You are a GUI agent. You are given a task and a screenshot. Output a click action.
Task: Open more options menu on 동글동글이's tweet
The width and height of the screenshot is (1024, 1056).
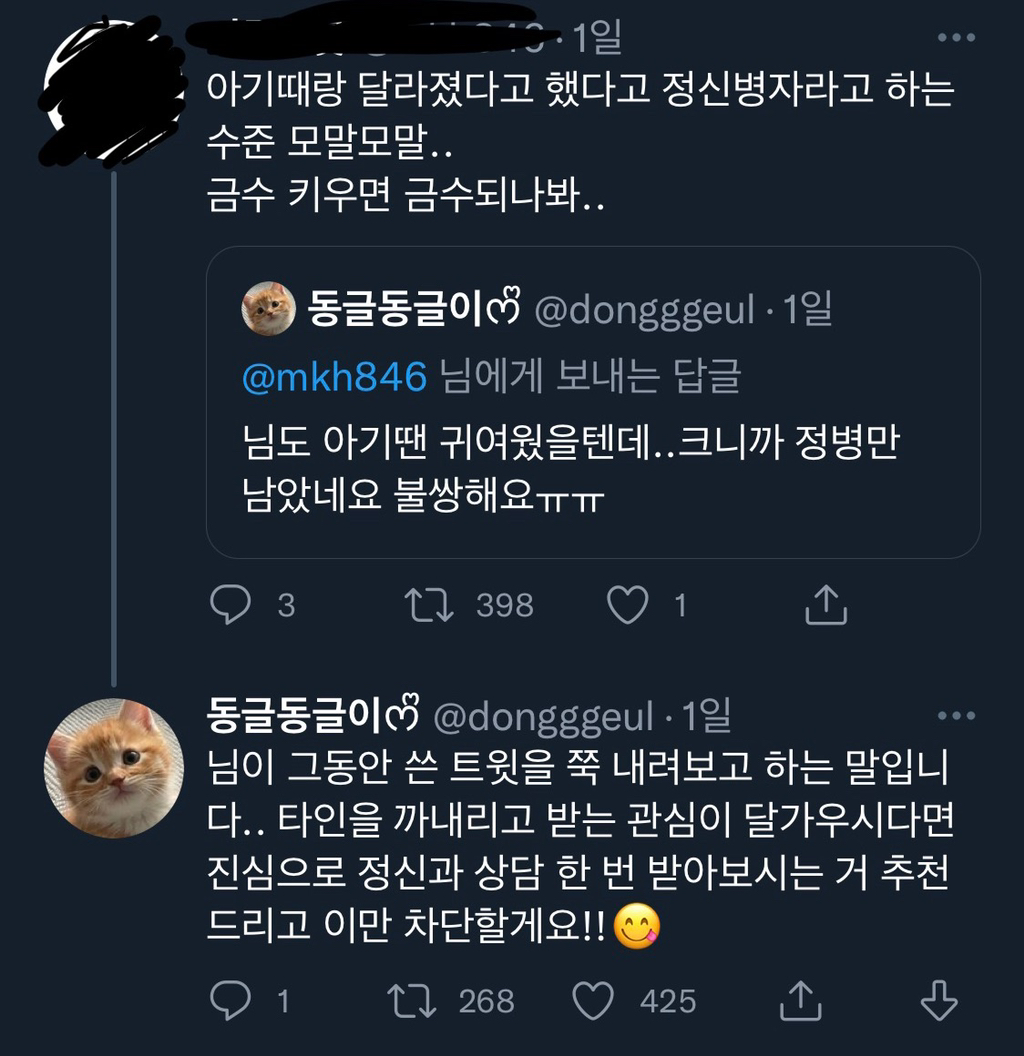click(957, 715)
